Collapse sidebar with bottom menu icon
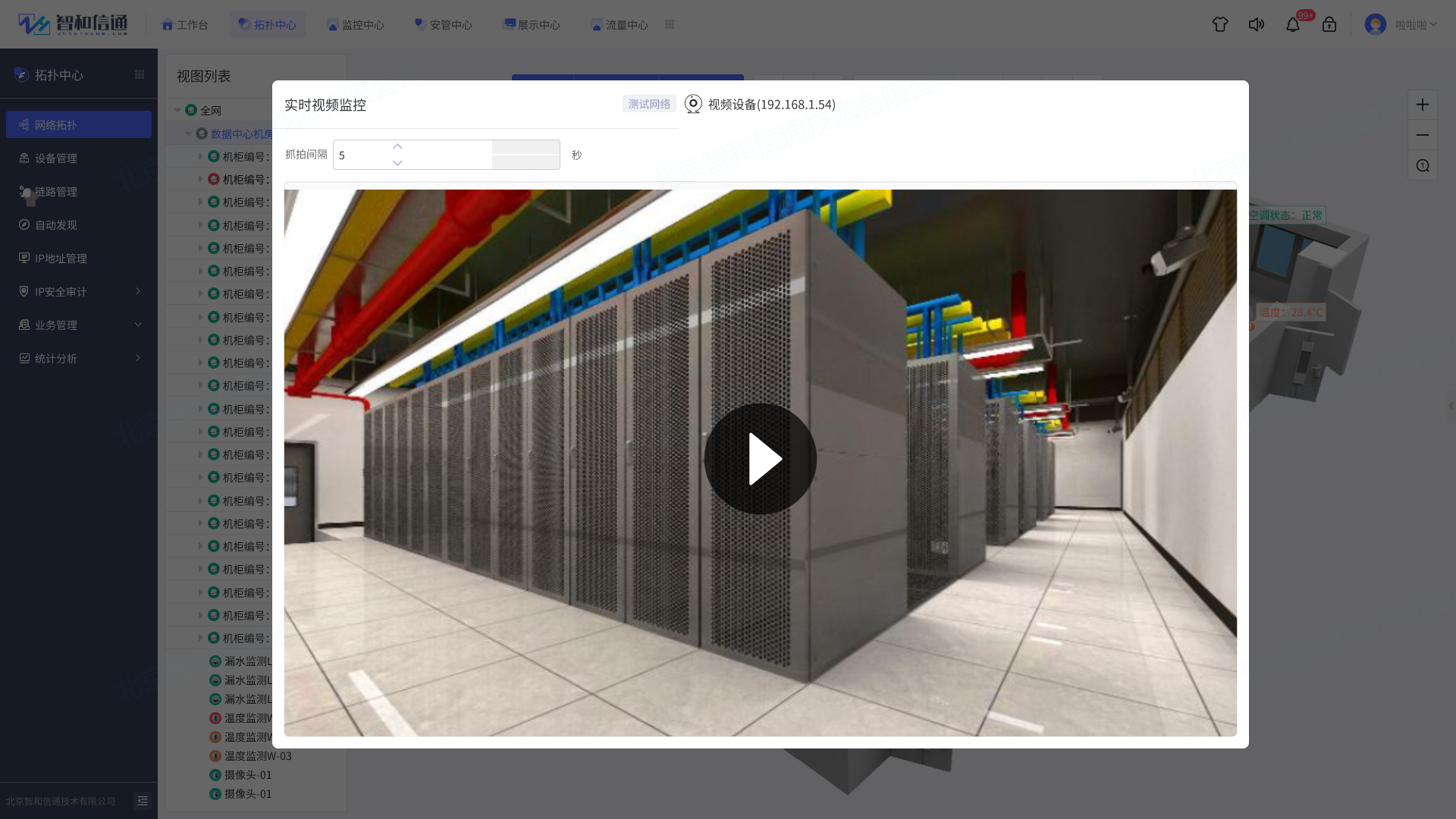Viewport: 1456px width, 819px height. (143, 801)
